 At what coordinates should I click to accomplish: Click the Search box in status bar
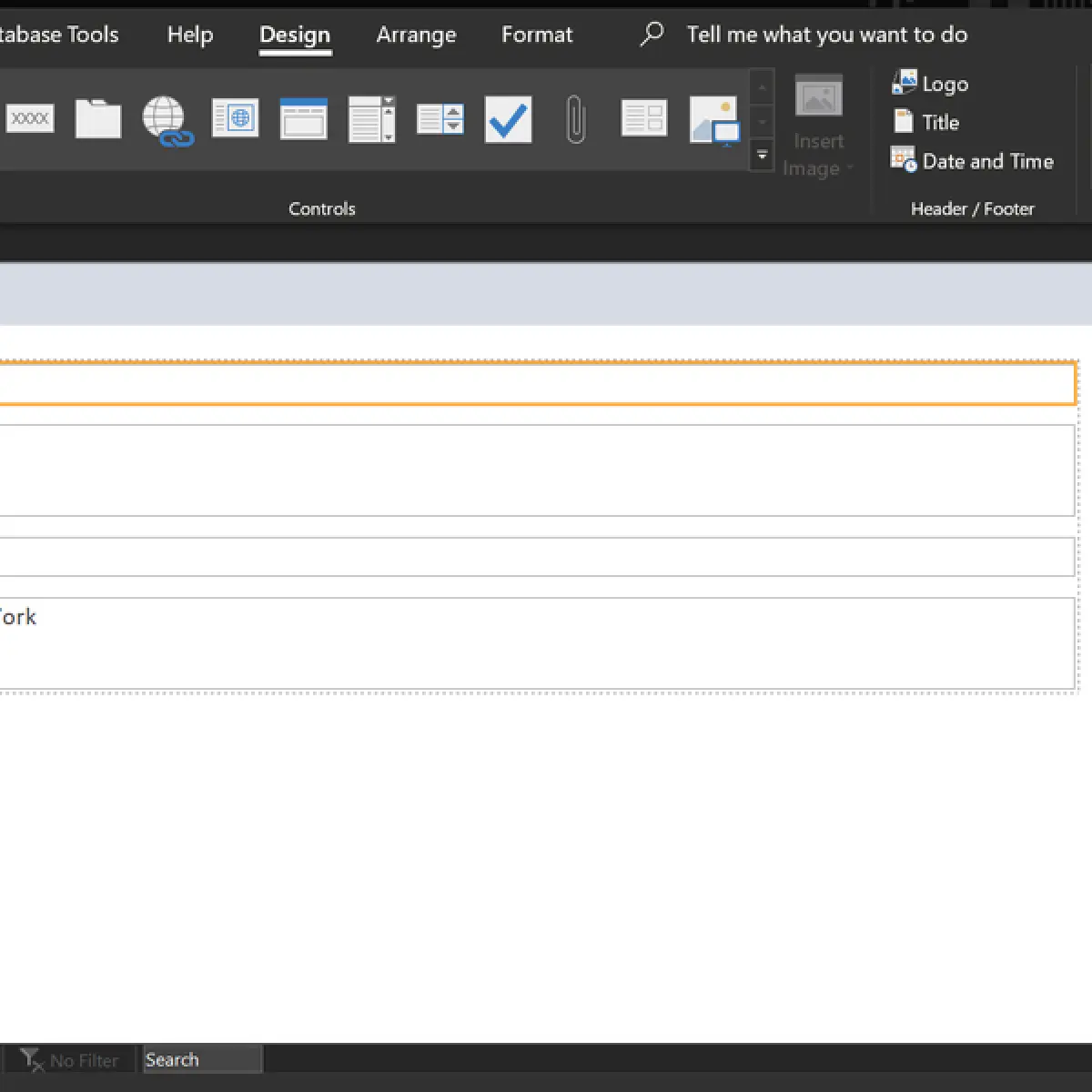(202, 1059)
